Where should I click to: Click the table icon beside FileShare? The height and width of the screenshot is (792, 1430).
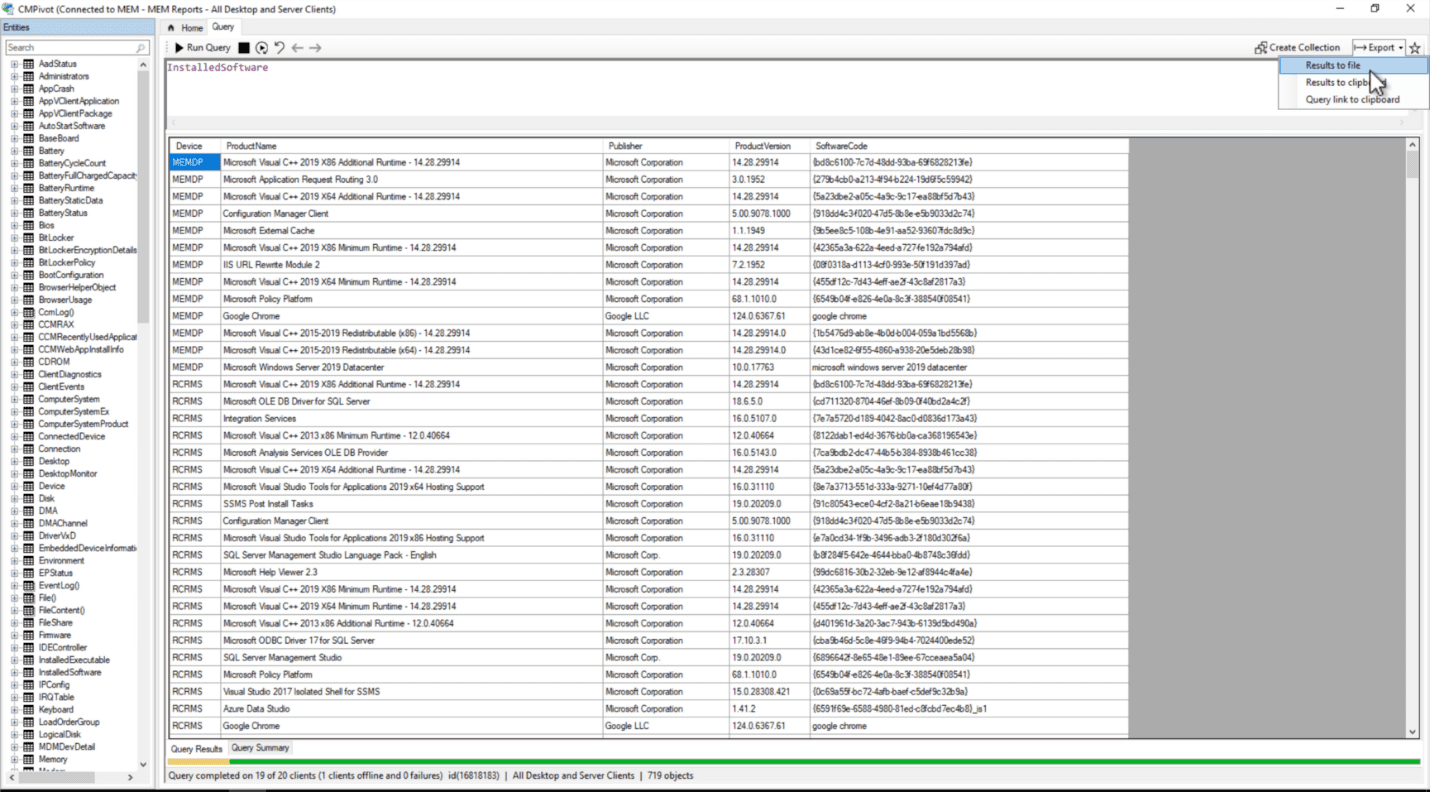(x=28, y=623)
